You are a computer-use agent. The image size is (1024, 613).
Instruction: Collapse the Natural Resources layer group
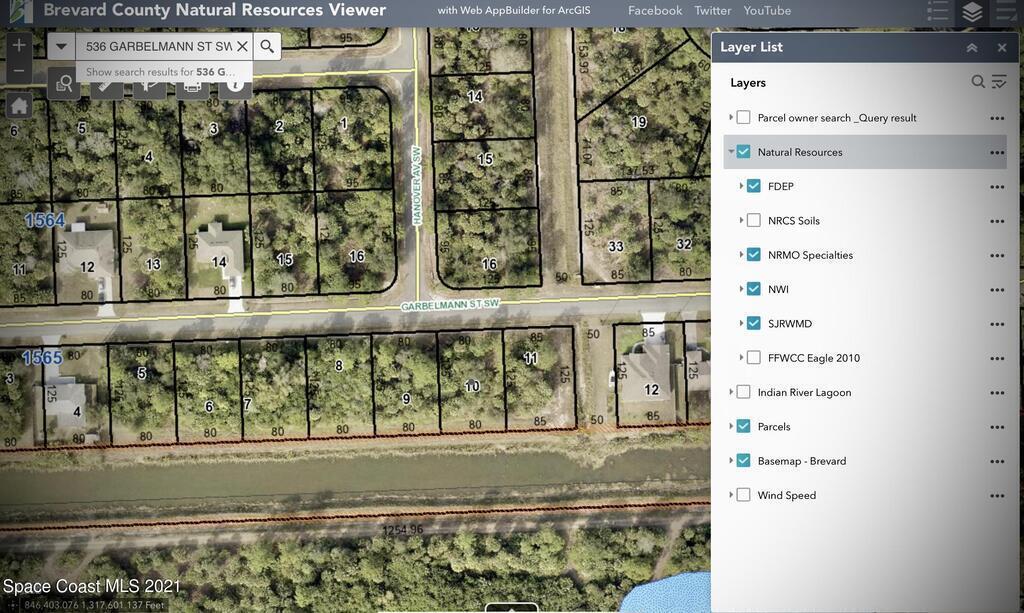[731, 152]
